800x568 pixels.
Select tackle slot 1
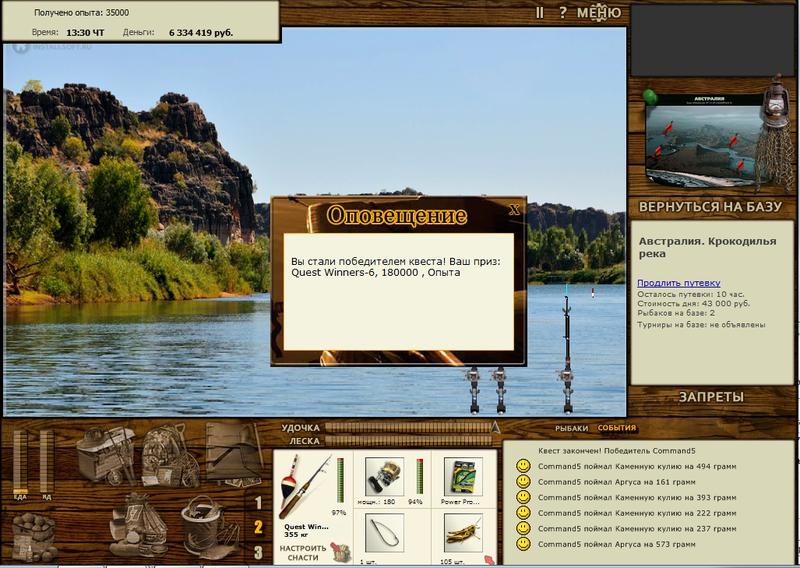coord(258,503)
